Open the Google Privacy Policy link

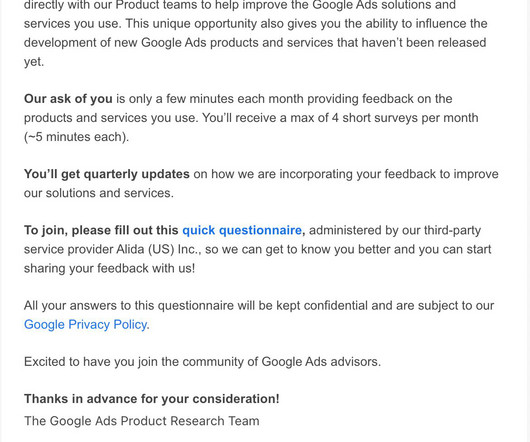coord(86,324)
